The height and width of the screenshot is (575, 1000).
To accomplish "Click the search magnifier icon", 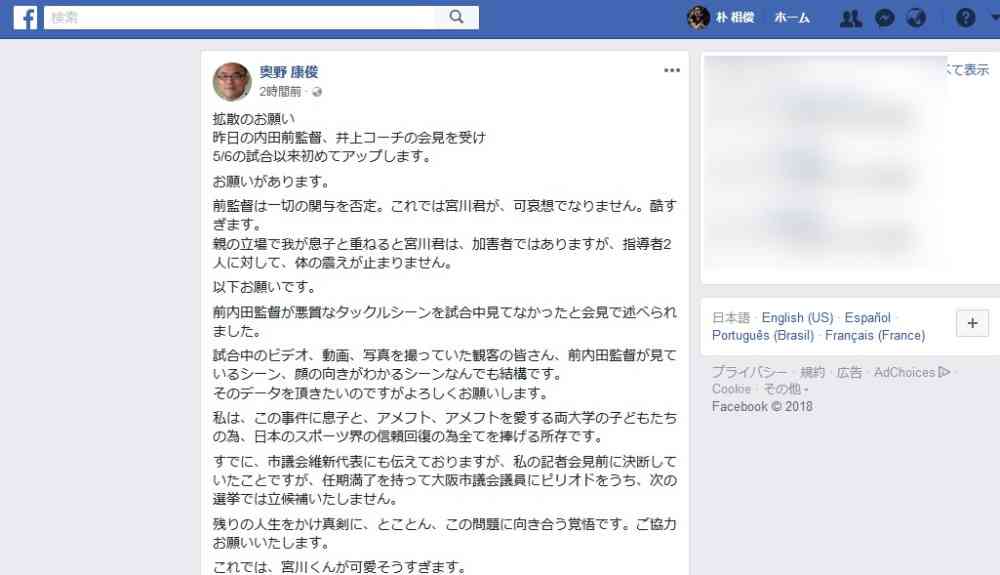I will click(x=457, y=17).
